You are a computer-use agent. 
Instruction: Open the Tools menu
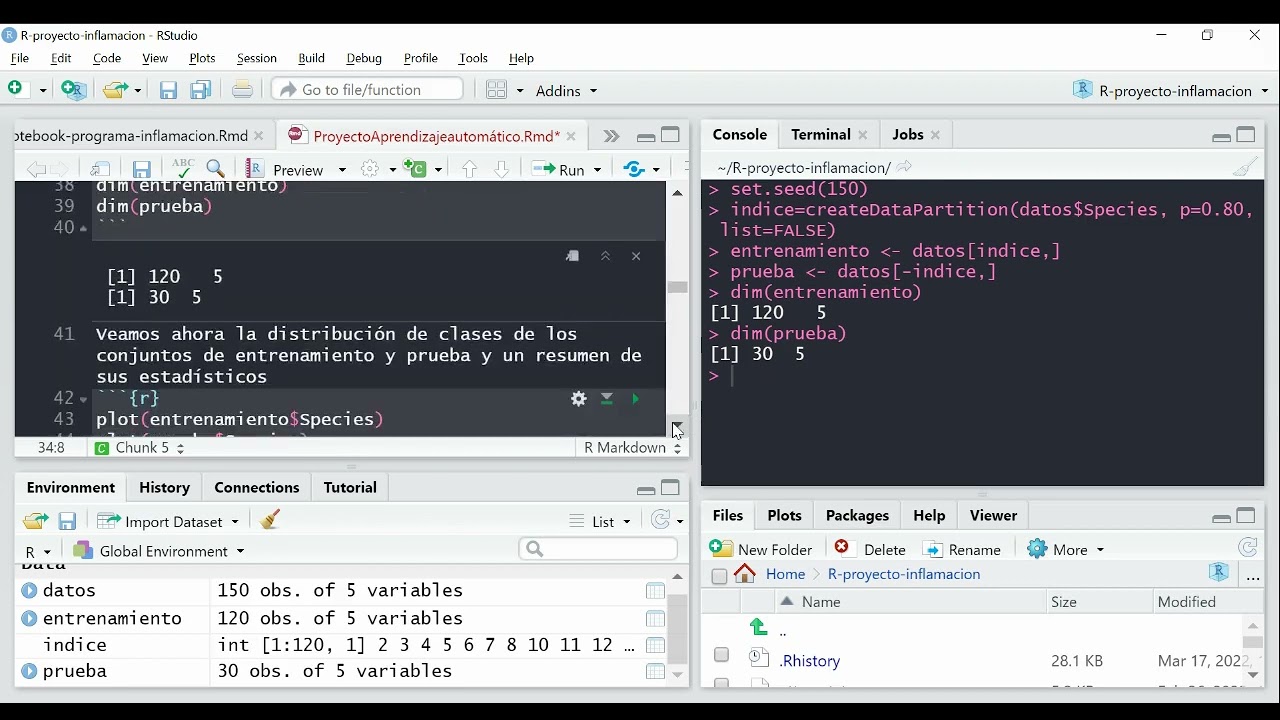[473, 58]
